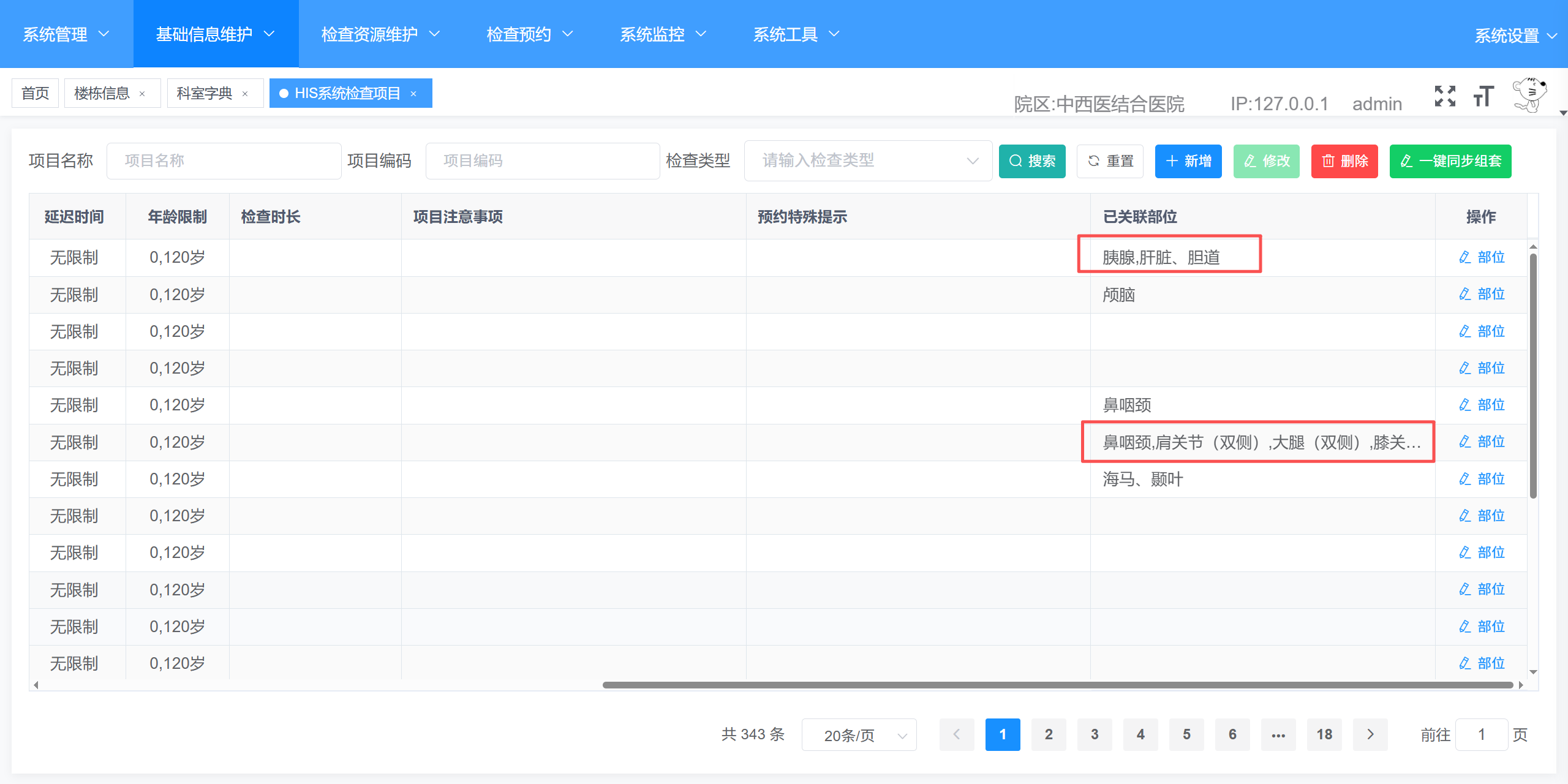Switch to the 首页 tab
This screenshot has height=784, width=1568.
(x=34, y=92)
